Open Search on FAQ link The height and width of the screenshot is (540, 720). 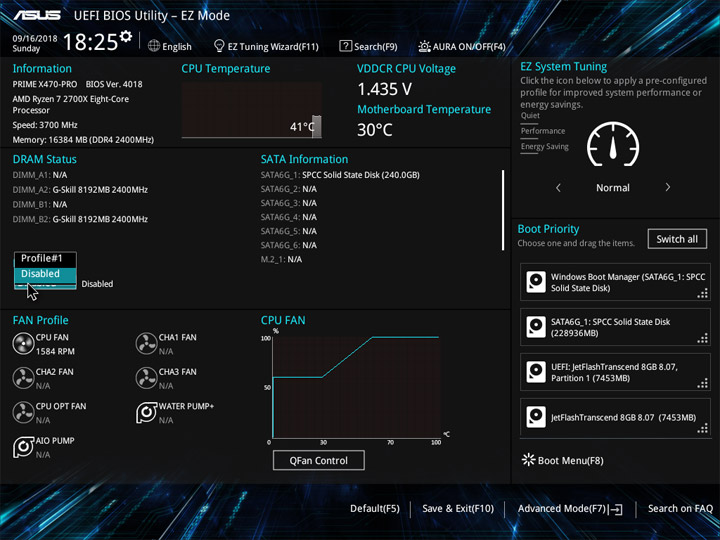(680, 509)
